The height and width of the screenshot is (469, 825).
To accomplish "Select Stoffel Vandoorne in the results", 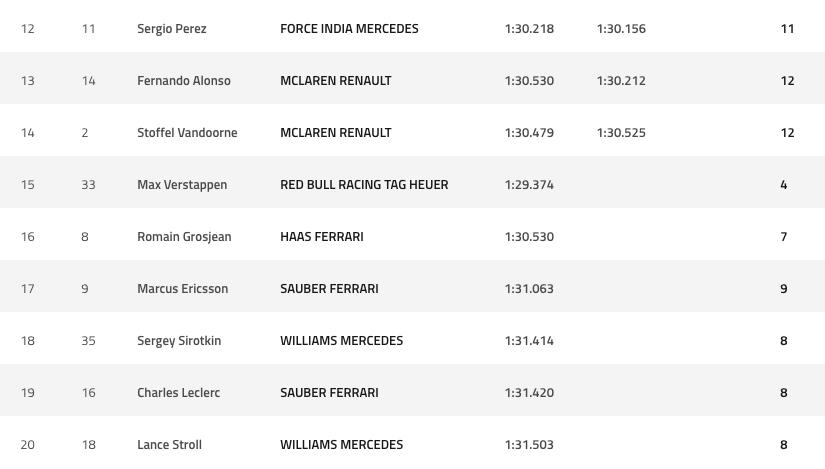I will [187, 133].
